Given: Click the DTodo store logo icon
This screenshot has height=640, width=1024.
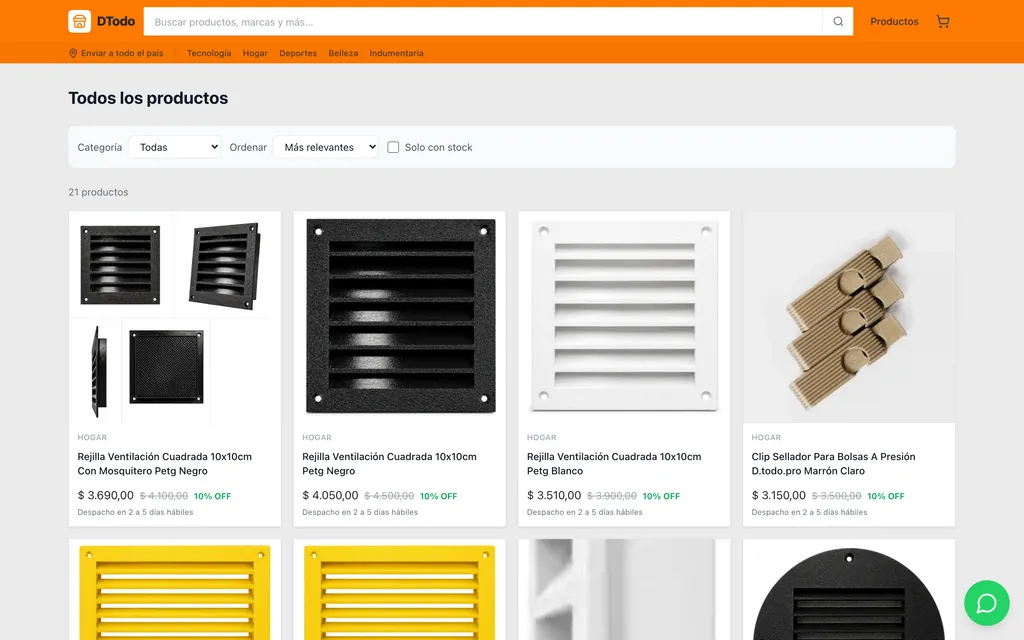Looking at the screenshot, I should pos(80,22).
